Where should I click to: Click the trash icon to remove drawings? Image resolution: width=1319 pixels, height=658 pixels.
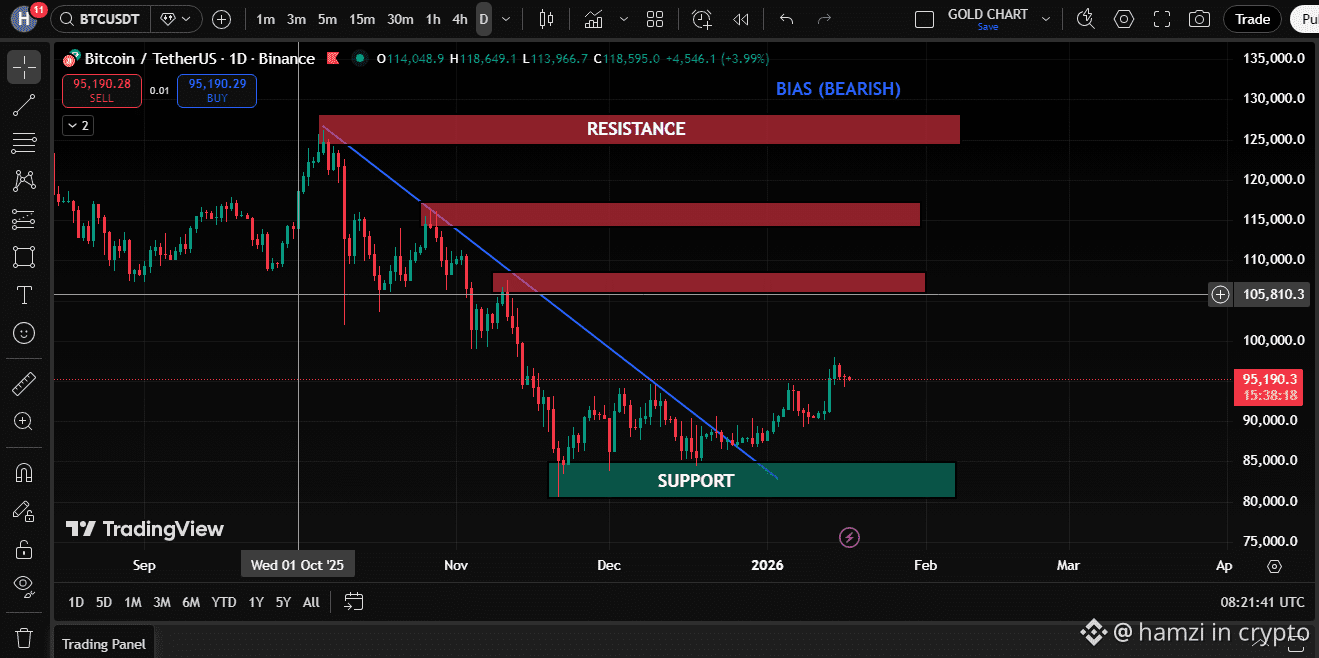(24, 637)
